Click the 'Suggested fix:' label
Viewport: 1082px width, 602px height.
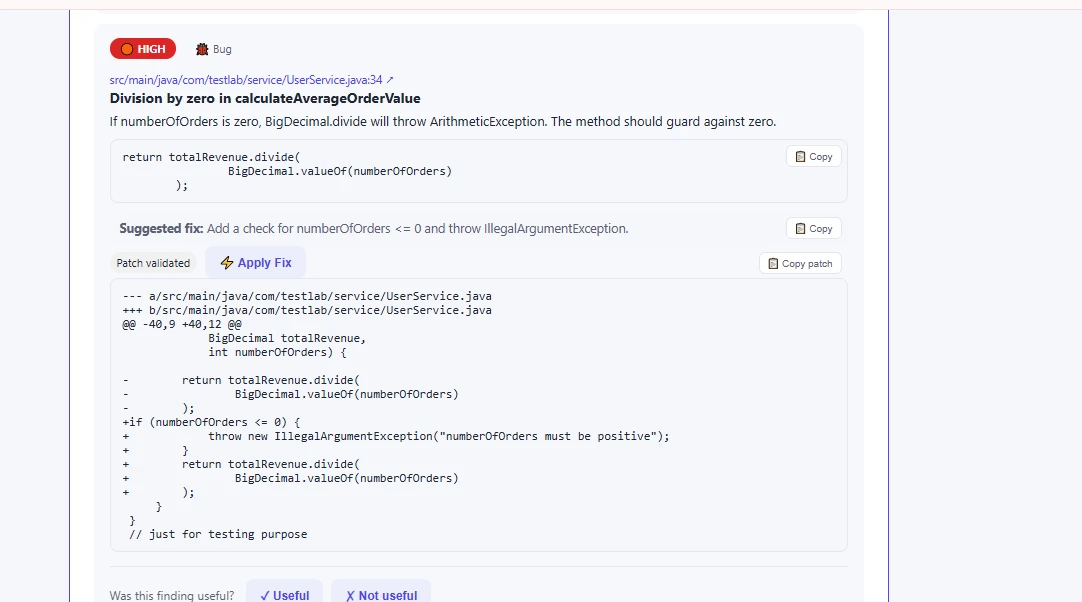coord(161,229)
